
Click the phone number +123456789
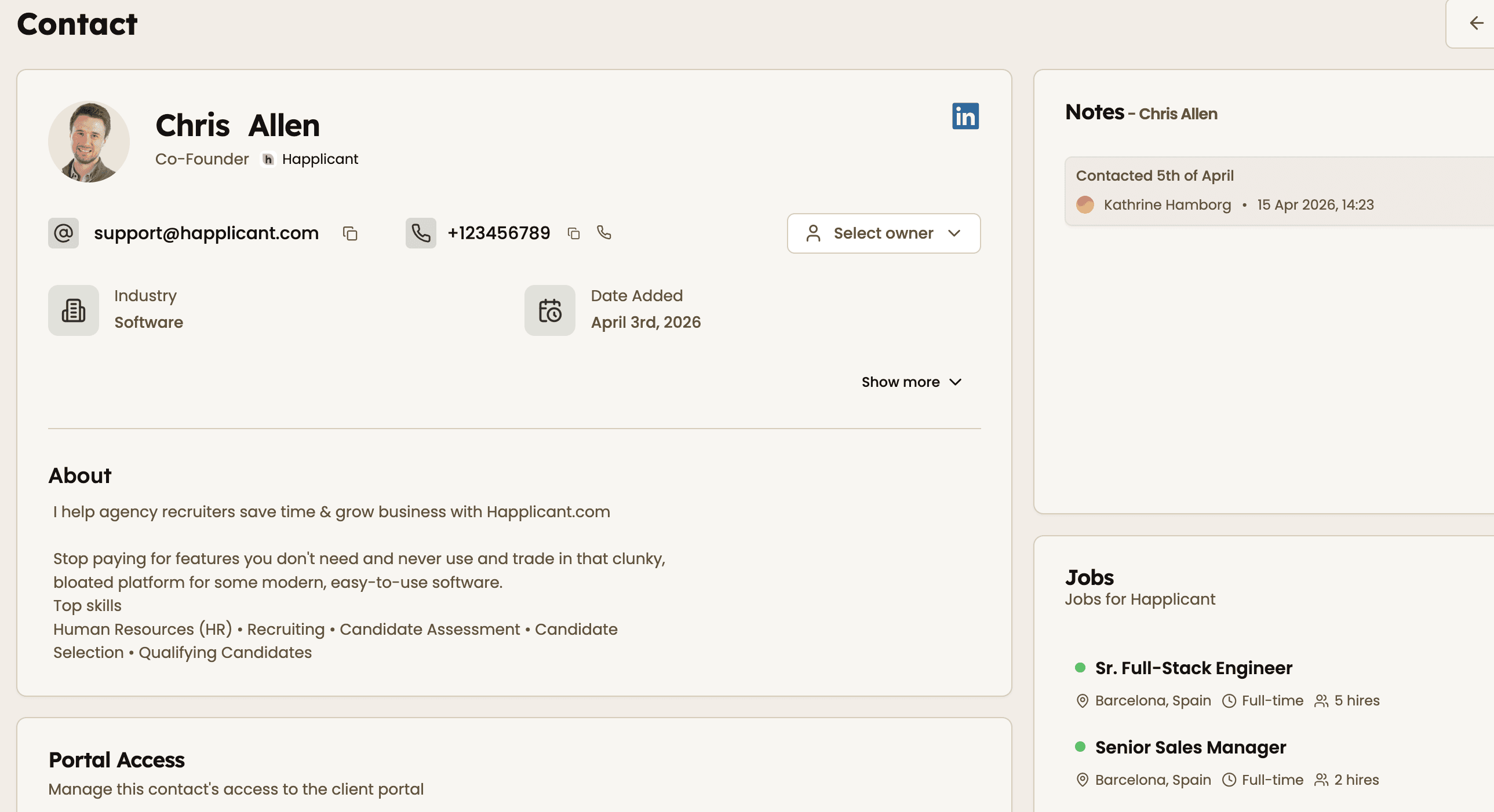point(499,233)
